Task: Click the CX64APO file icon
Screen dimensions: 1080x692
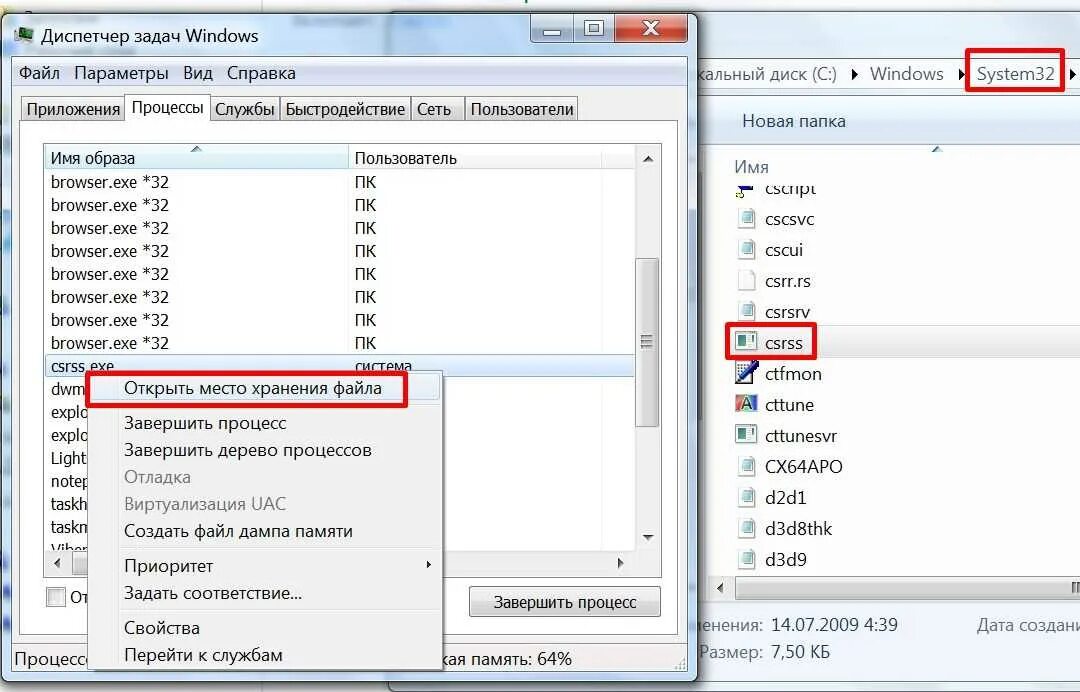Action: (746, 466)
